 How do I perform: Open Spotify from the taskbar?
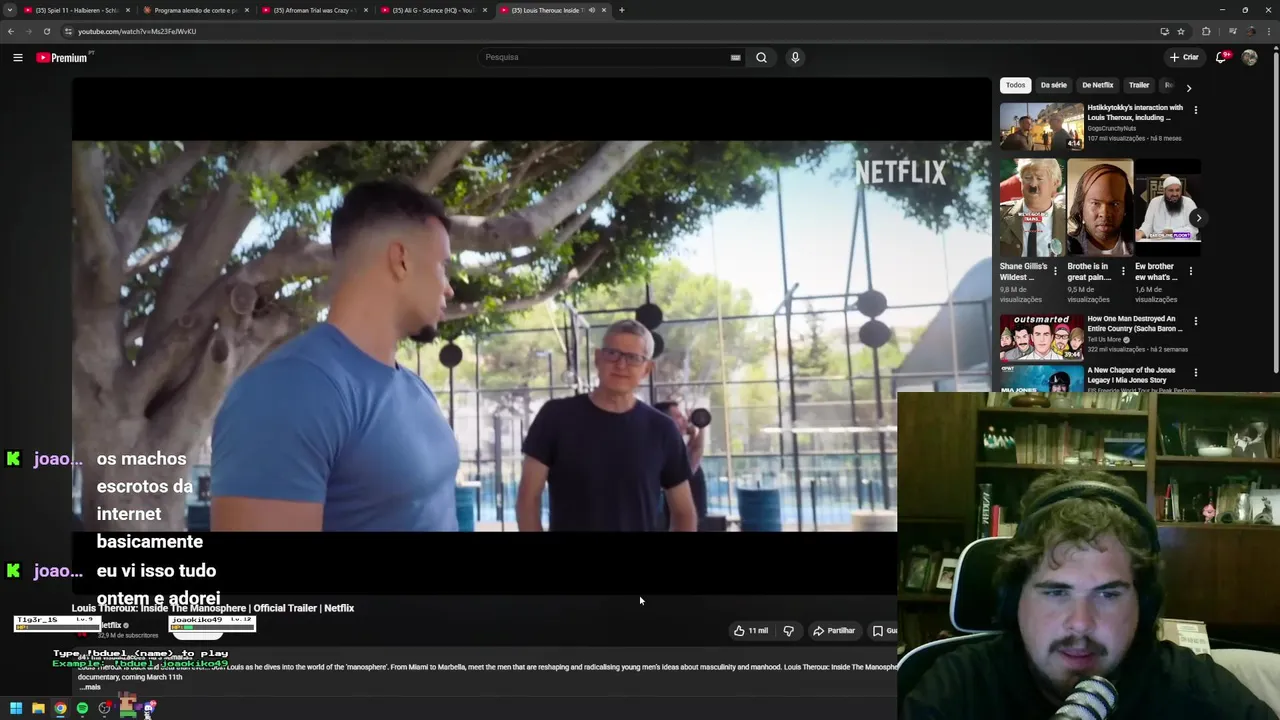(82, 708)
